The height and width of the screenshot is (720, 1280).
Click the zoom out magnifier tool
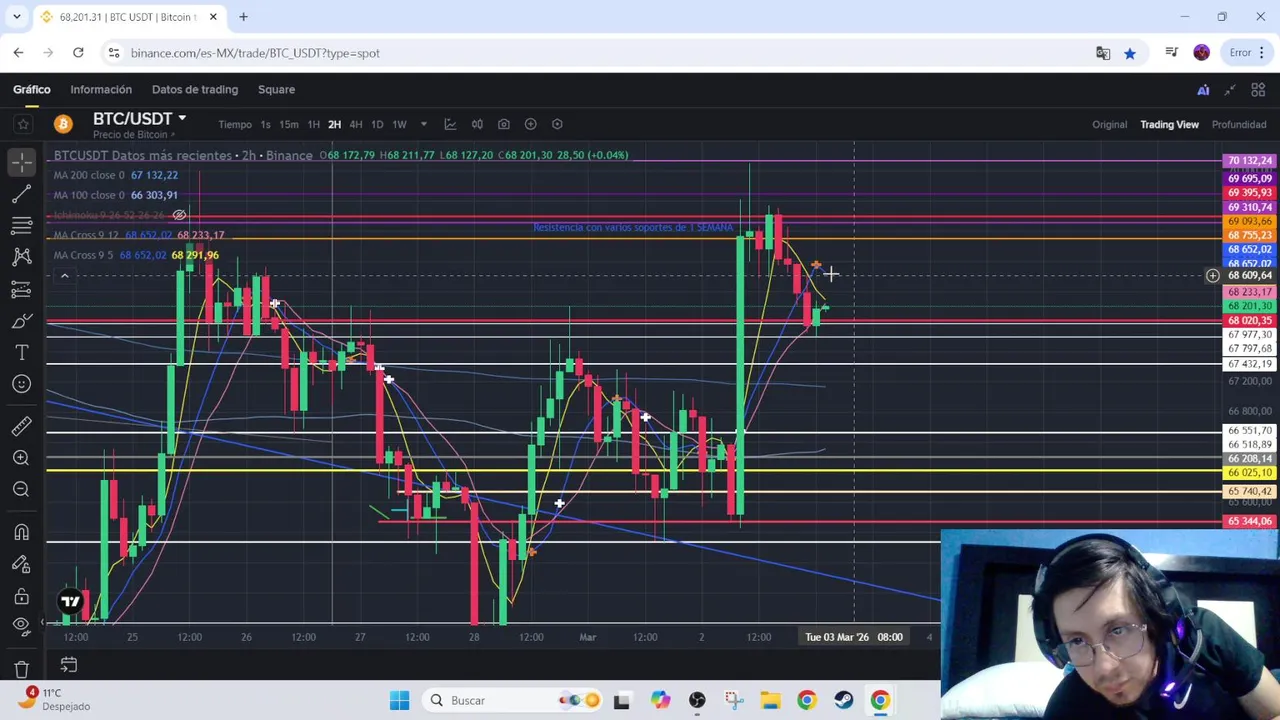pos(22,489)
